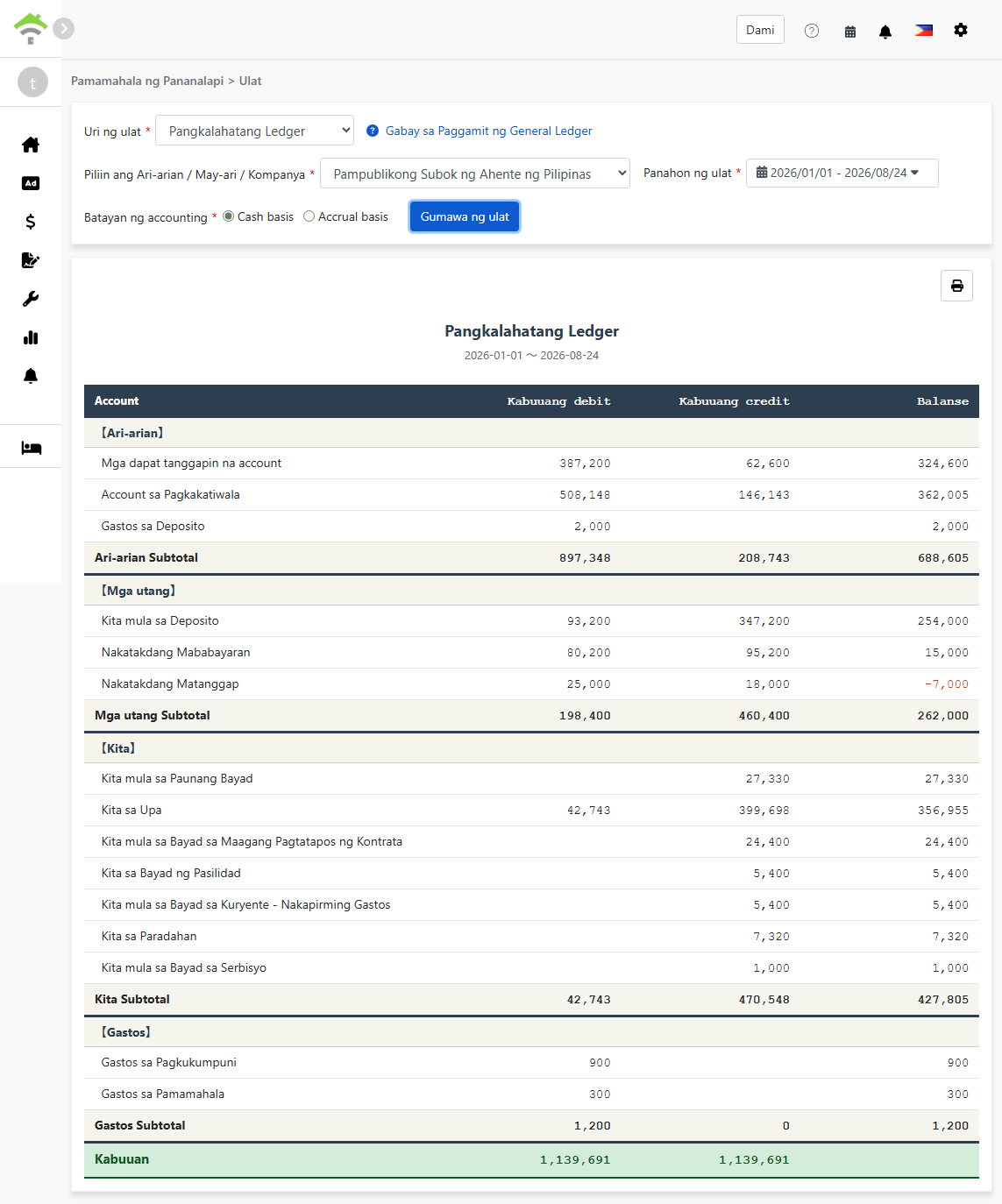Click Kita Subtotal label

132,999
